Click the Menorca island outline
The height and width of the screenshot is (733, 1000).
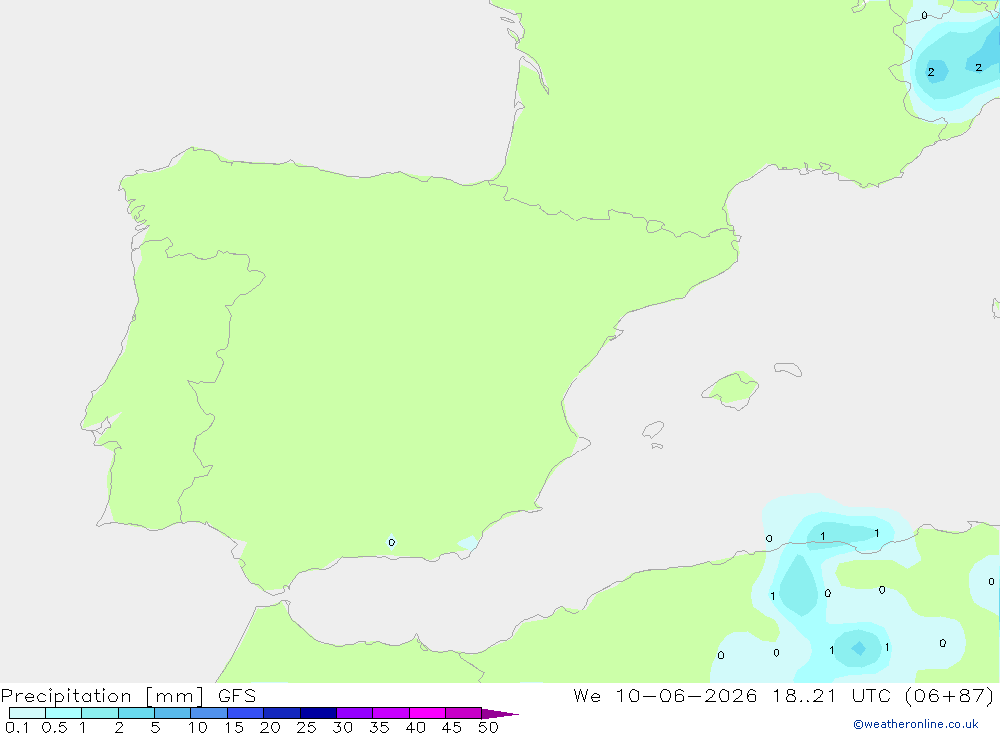pyautogui.click(x=788, y=369)
